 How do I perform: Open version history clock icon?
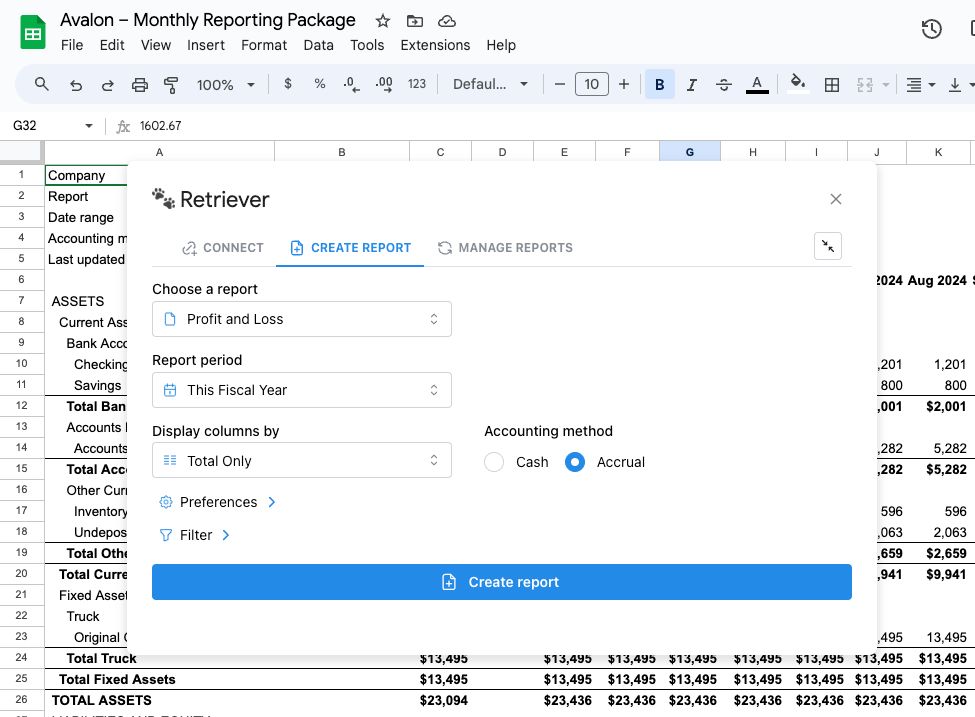click(931, 29)
